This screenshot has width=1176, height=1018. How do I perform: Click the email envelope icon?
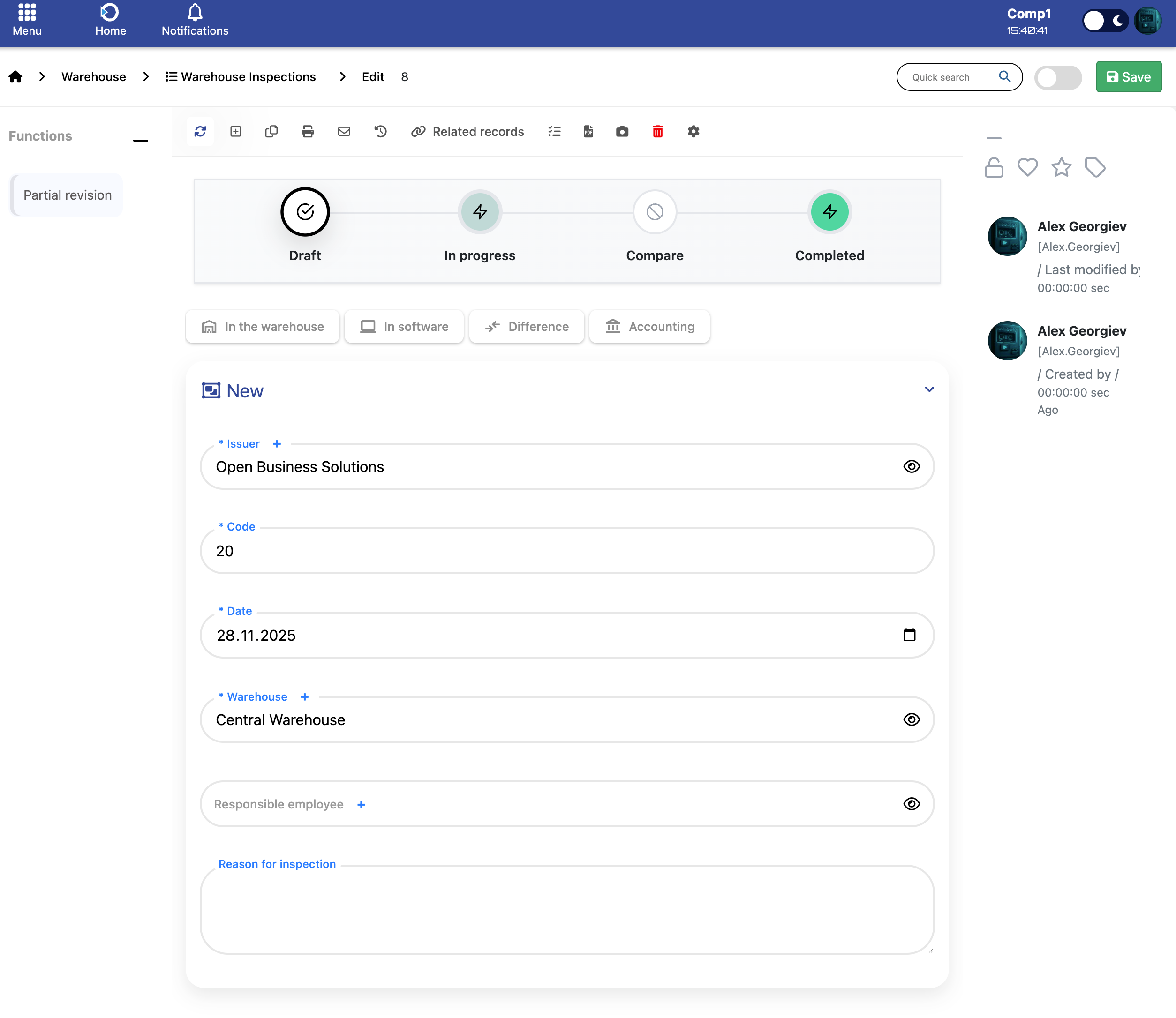coord(344,132)
